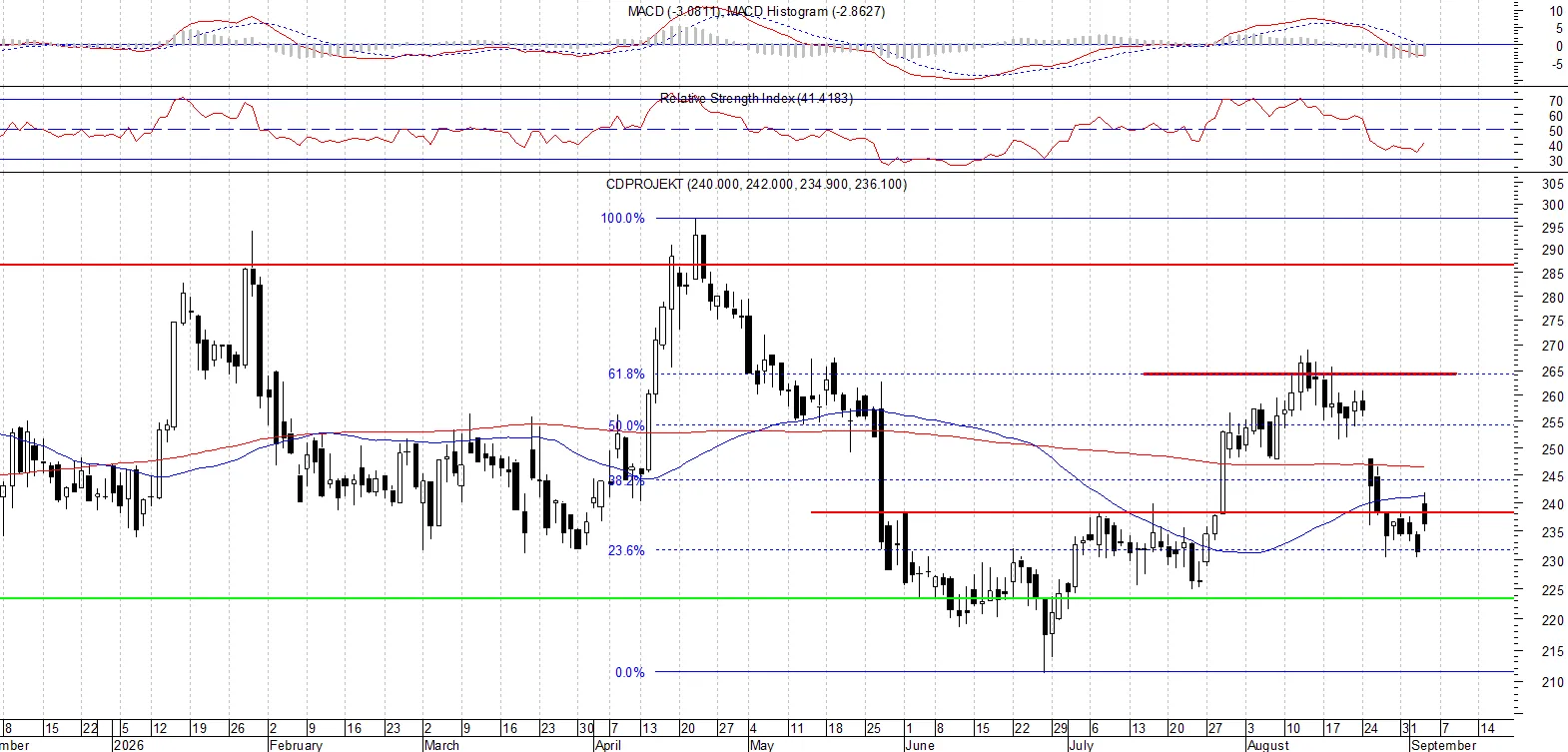Click the May month label on time axis
1568x752 pixels.
point(761,745)
